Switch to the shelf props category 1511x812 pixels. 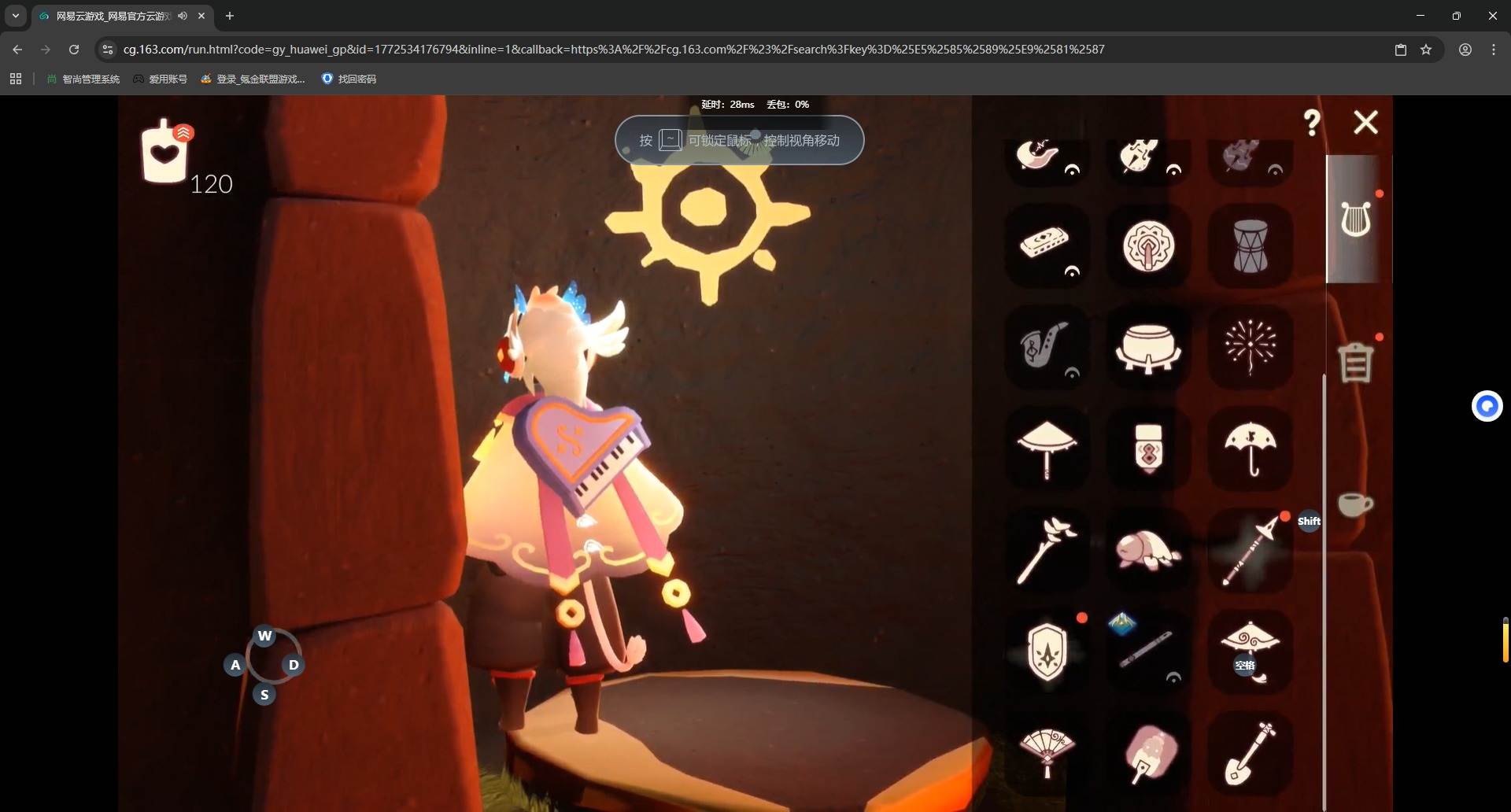click(x=1356, y=362)
